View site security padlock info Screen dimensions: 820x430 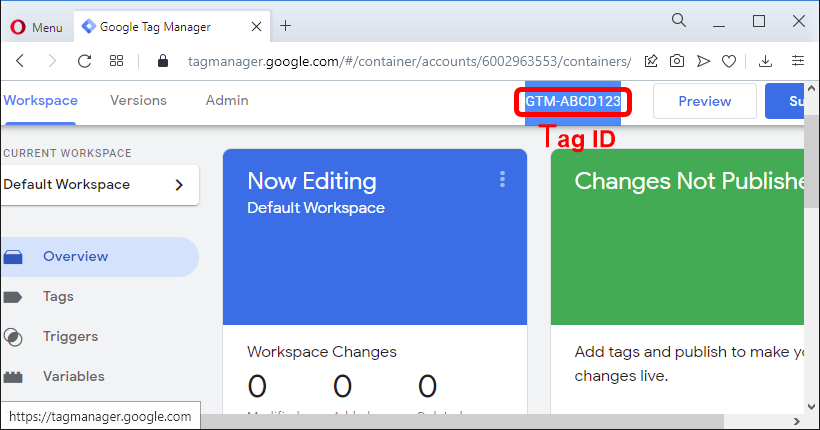pyautogui.click(x=163, y=61)
